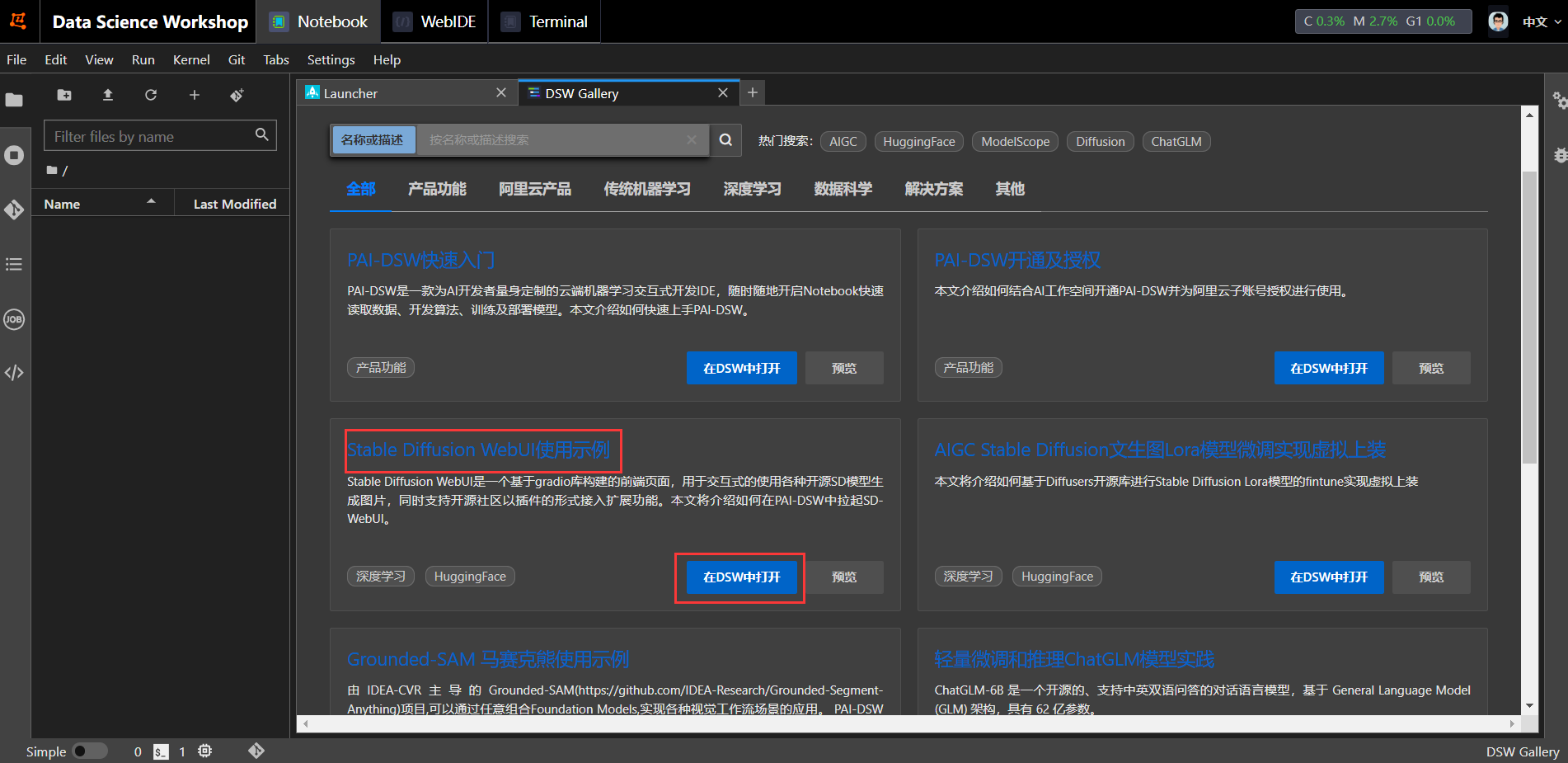Click the Diffusion hot search tag
Screen dimensions: 1568x763
pyautogui.click(x=1101, y=142)
